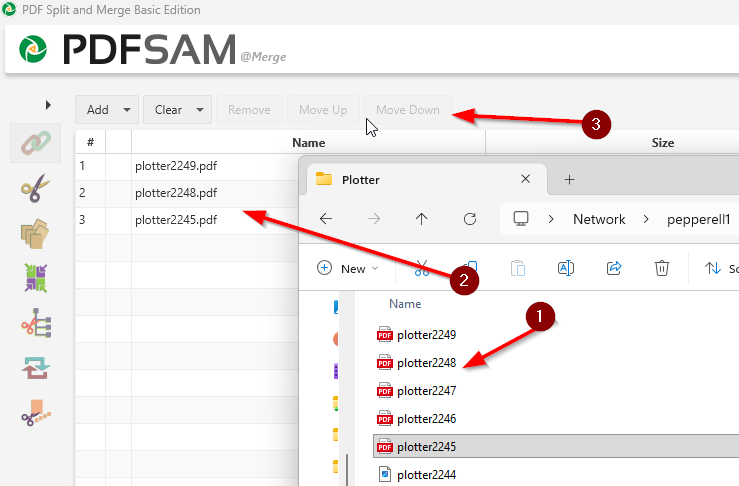This screenshot has height=486, width=739.
Task: Select plotter2248.pdf row in merge list
Action: [187, 193]
